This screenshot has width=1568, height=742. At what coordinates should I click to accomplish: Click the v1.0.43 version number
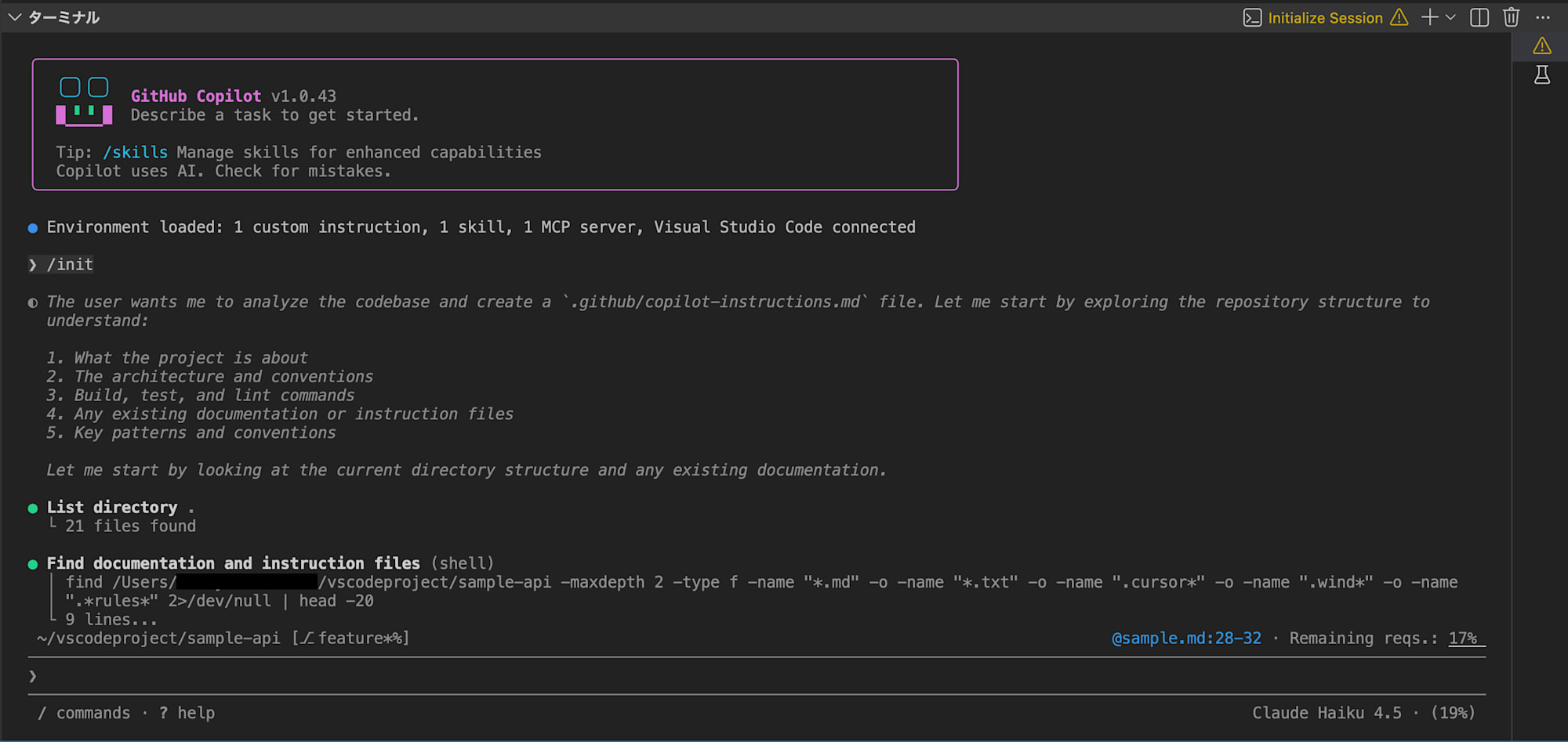click(303, 96)
